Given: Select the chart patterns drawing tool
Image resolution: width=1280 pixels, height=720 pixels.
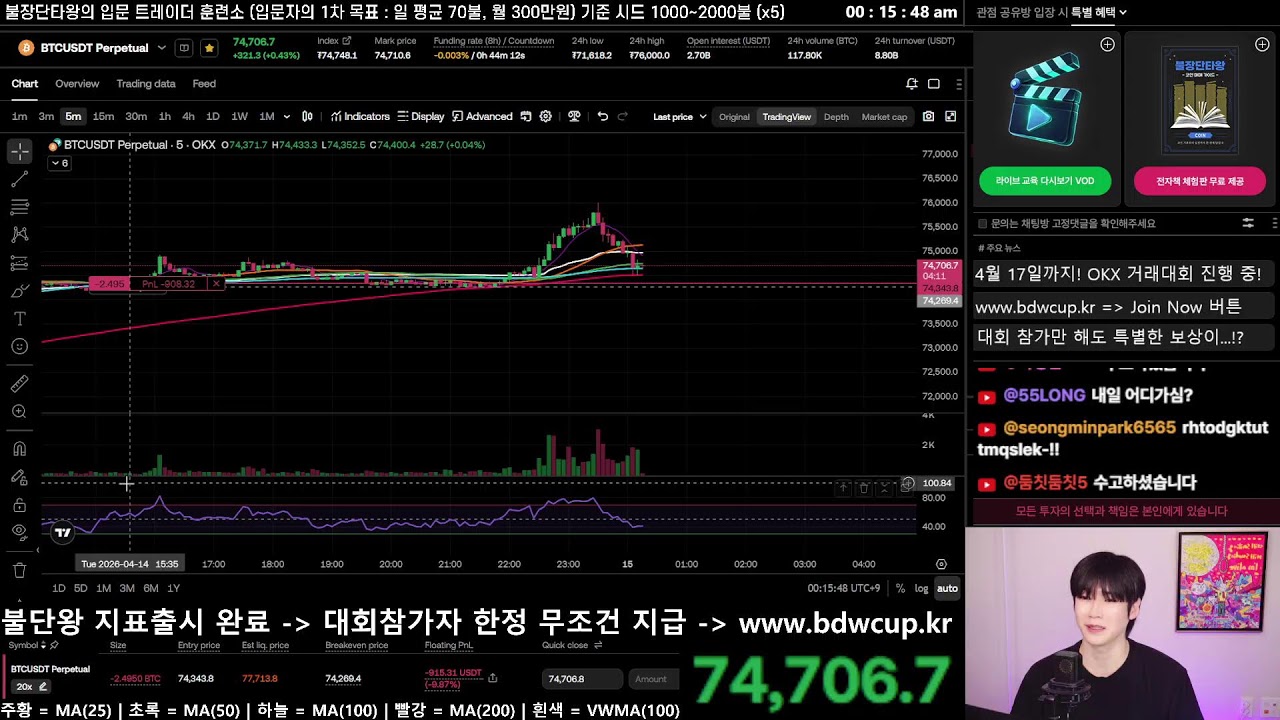Looking at the screenshot, I should pos(19,235).
